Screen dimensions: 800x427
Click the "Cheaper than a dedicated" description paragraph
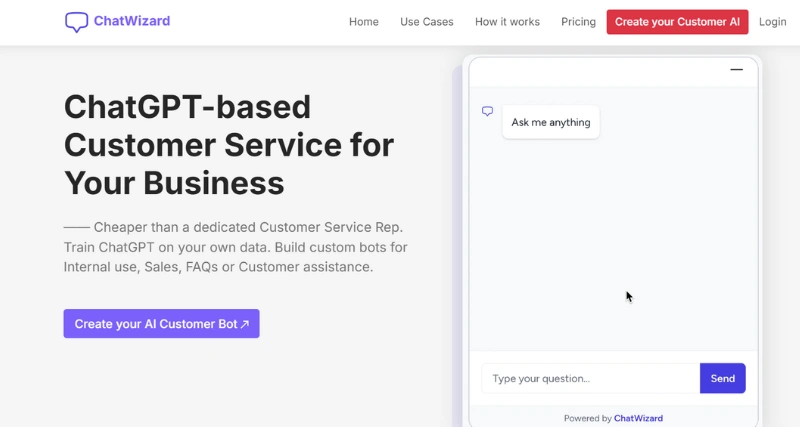235,247
